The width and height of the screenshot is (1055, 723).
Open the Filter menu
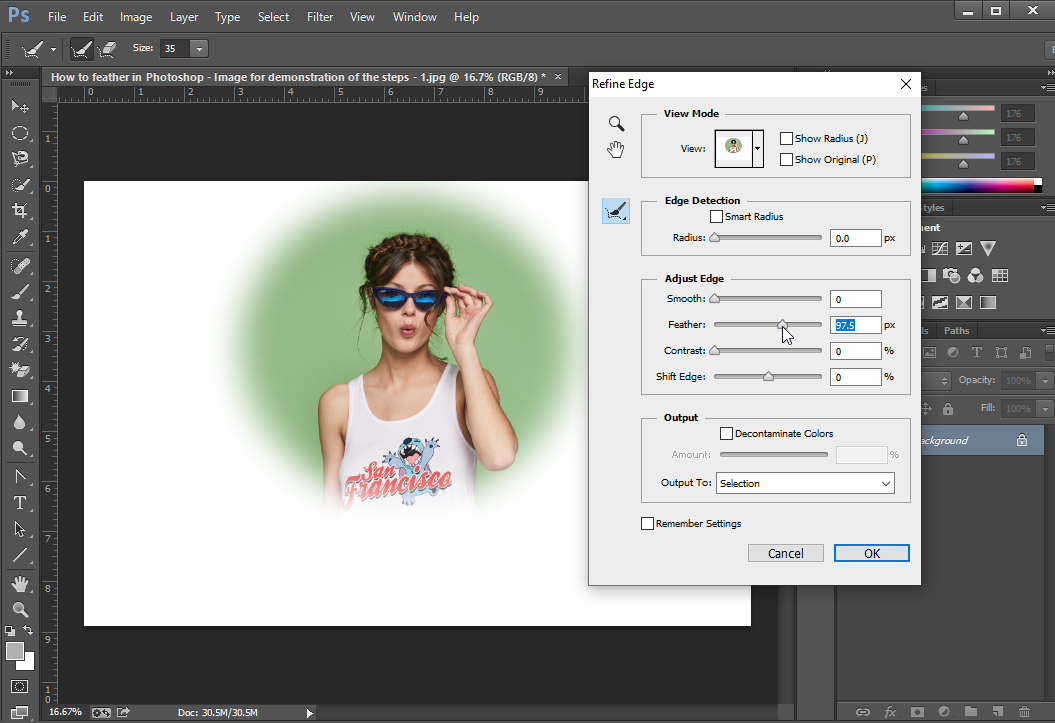click(320, 17)
